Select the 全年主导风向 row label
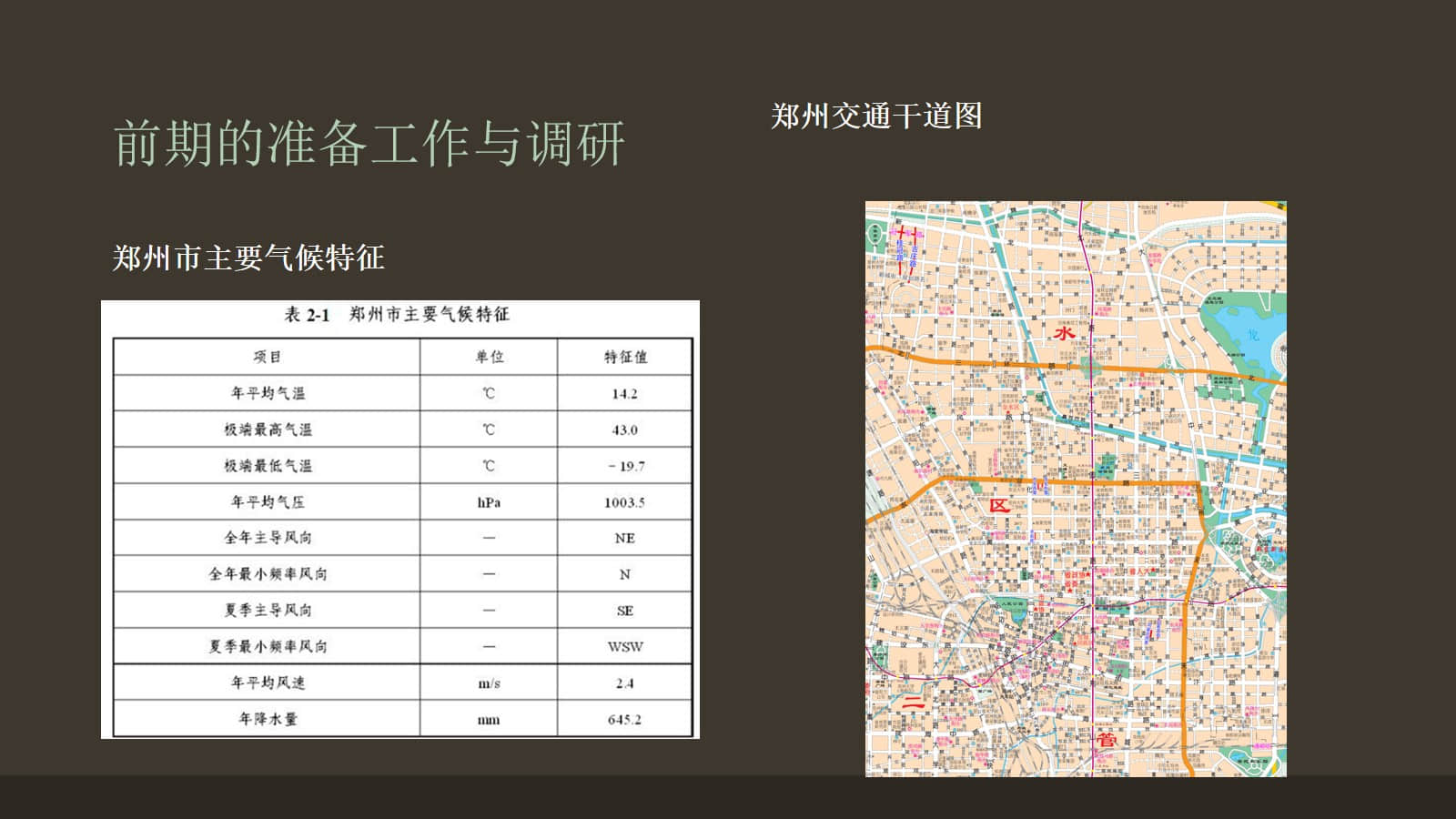 click(x=267, y=538)
